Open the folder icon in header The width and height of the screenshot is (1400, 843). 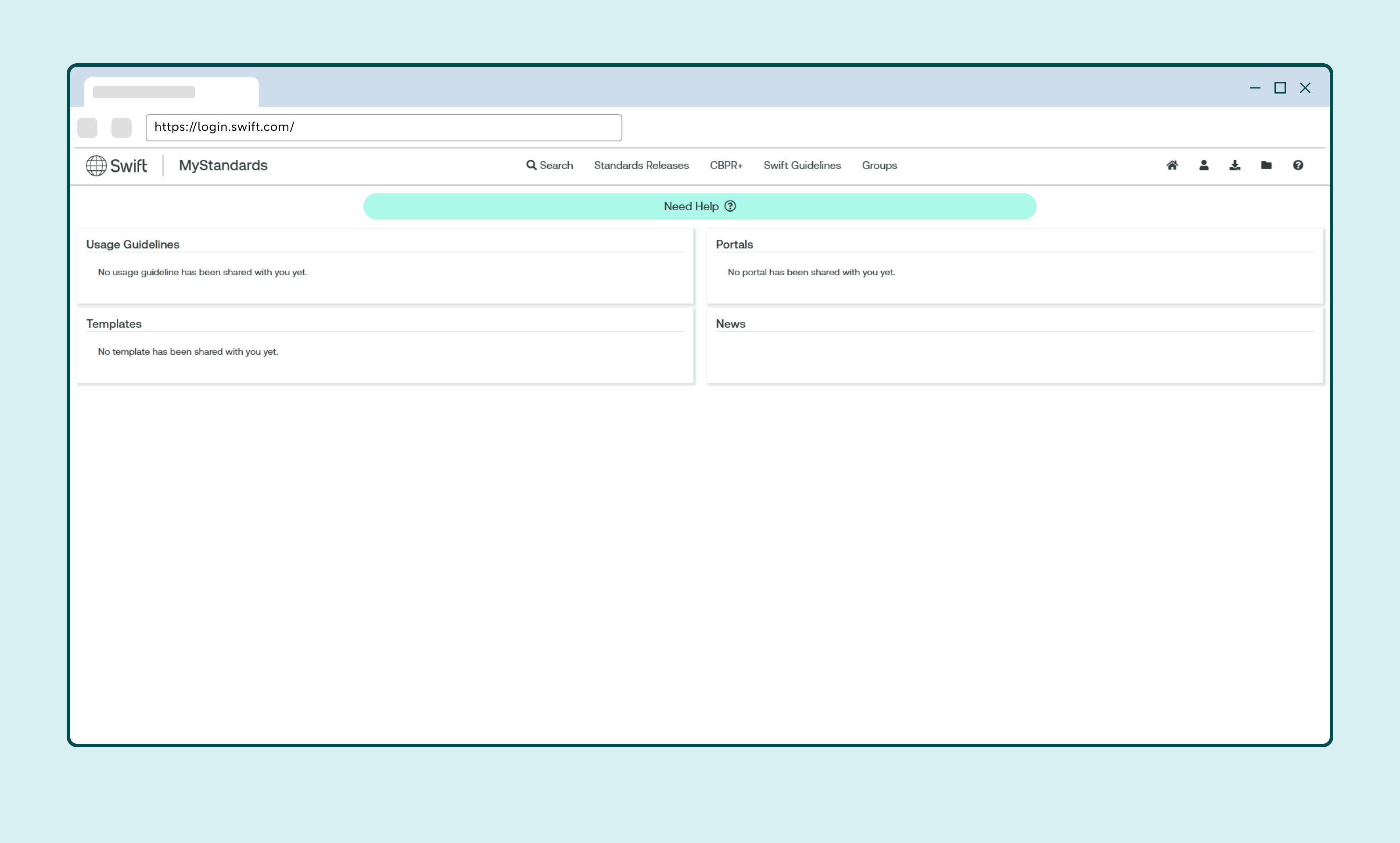pos(1266,165)
